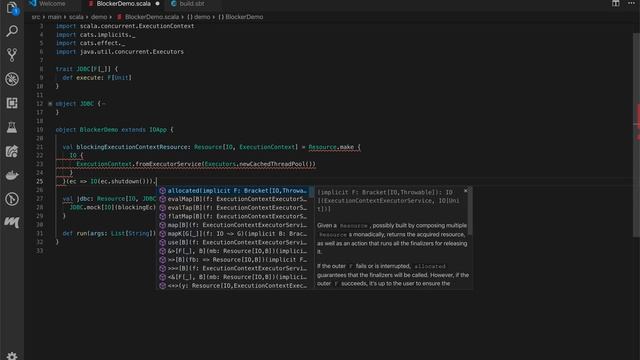The image size is (640, 360).
Task: Click the 'Resource.make' underlined code
Action: [x=331, y=147]
